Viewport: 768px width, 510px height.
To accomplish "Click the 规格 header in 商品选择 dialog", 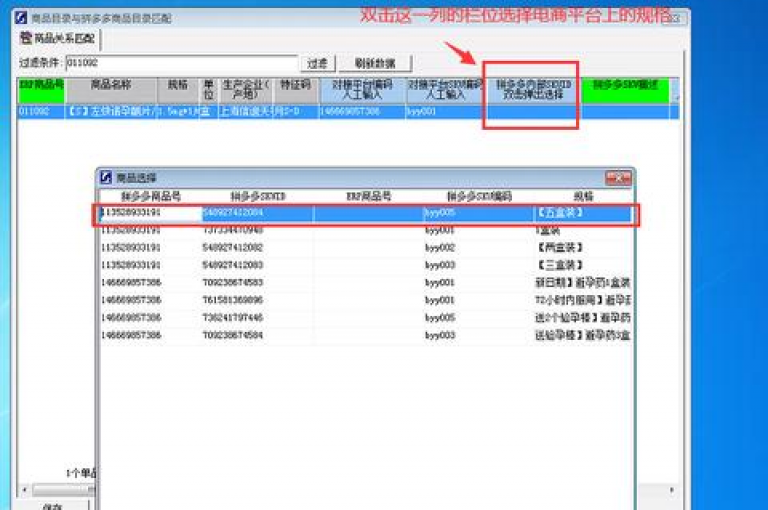I will [x=583, y=197].
